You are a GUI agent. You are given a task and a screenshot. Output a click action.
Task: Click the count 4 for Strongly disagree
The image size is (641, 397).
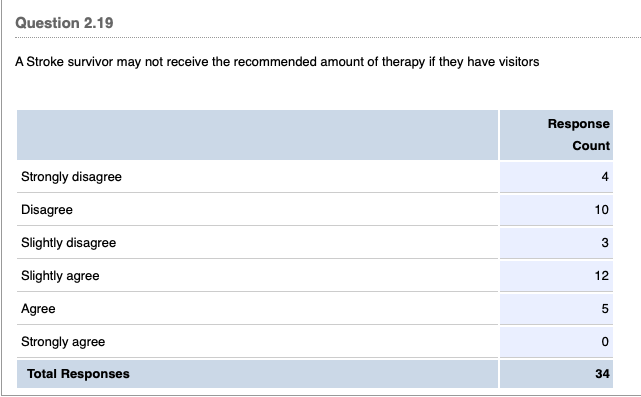(x=605, y=177)
